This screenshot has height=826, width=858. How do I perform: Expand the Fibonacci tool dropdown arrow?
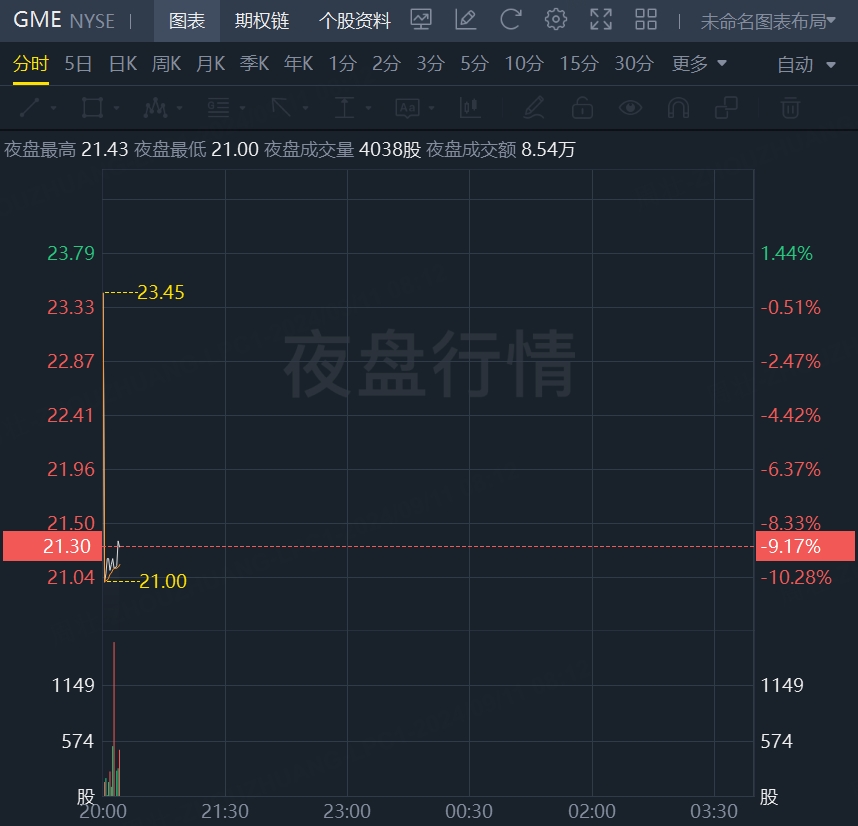[x=242, y=108]
